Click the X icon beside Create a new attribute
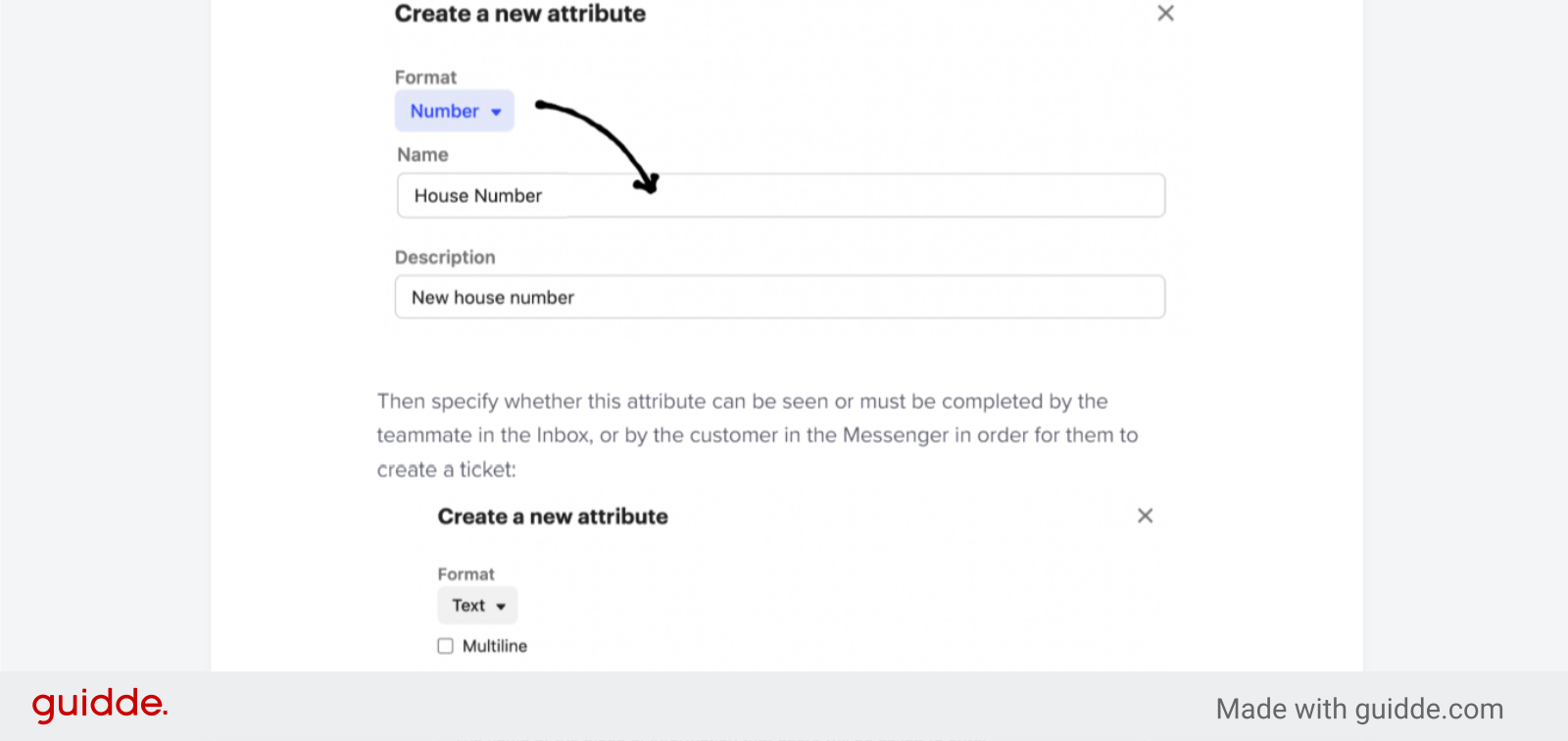 1164,14
